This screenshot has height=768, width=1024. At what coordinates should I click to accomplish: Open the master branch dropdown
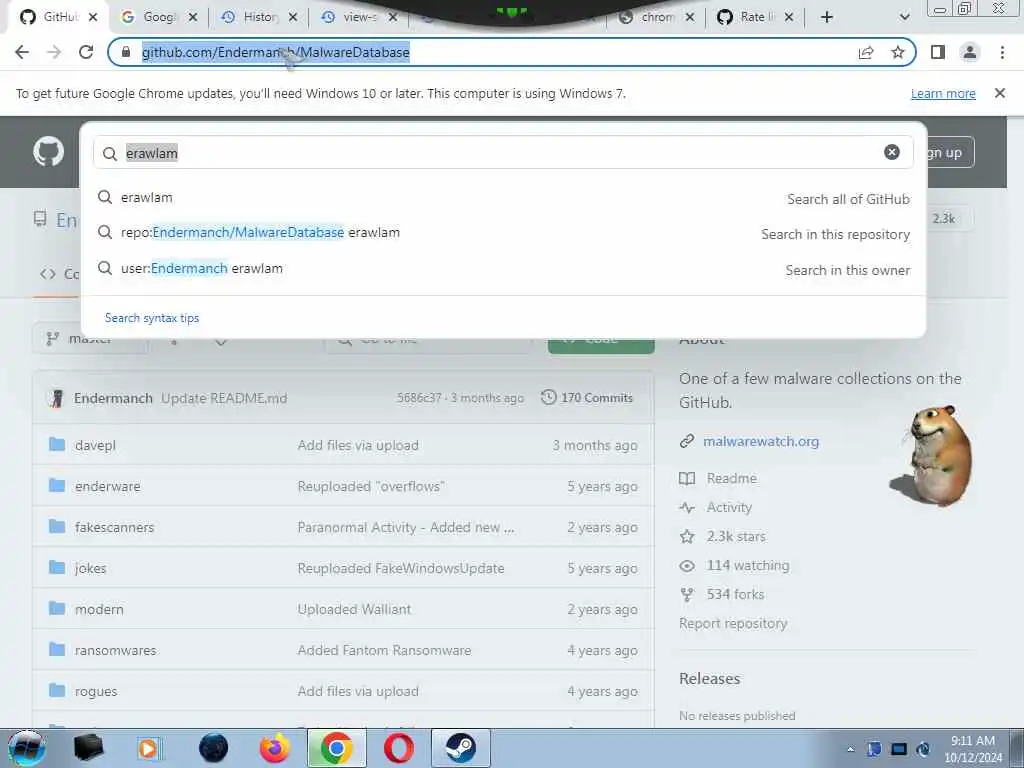point(89,339)
